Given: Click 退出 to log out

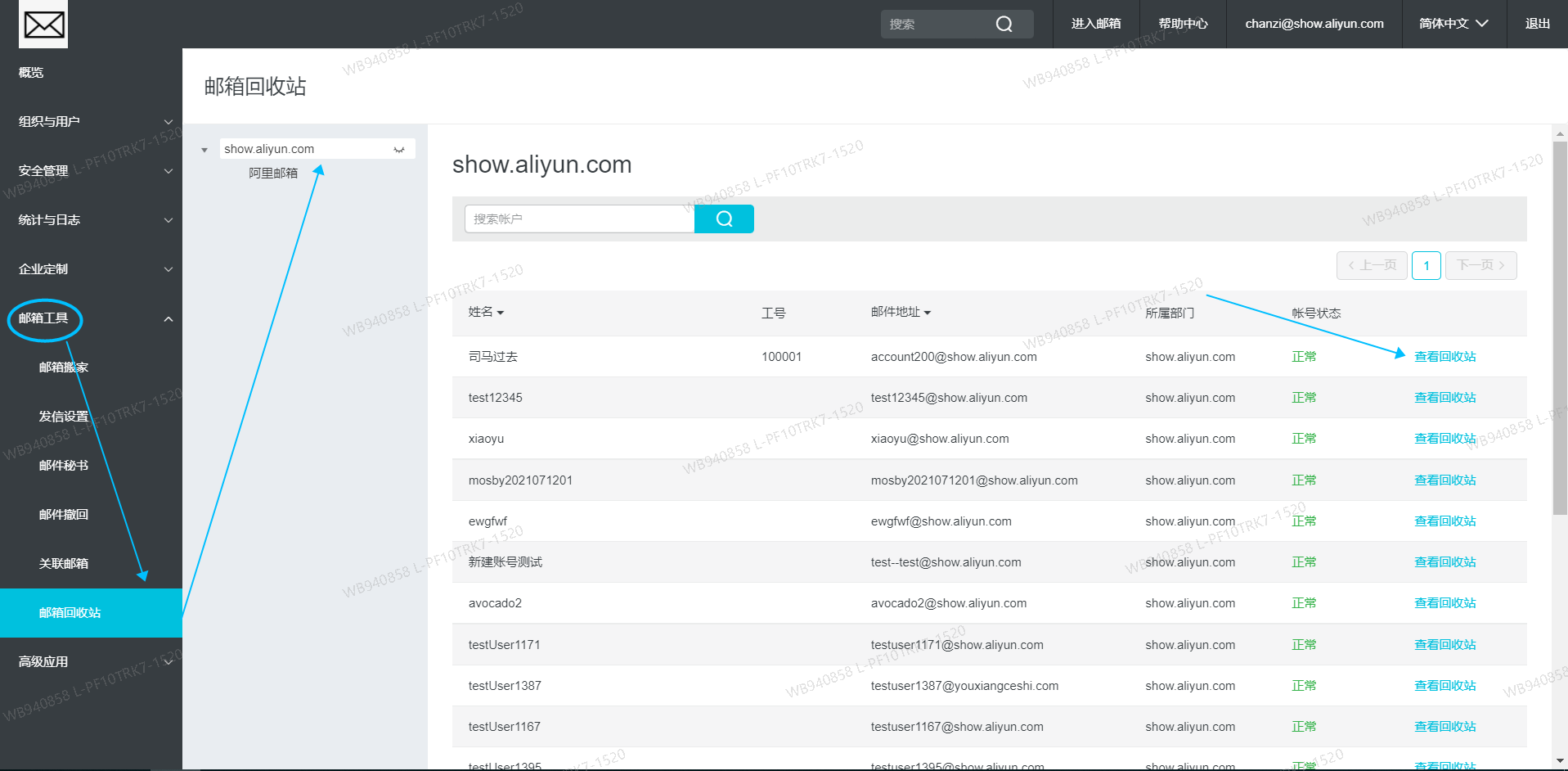Looking at the screenshot, I should point(1537,24).
